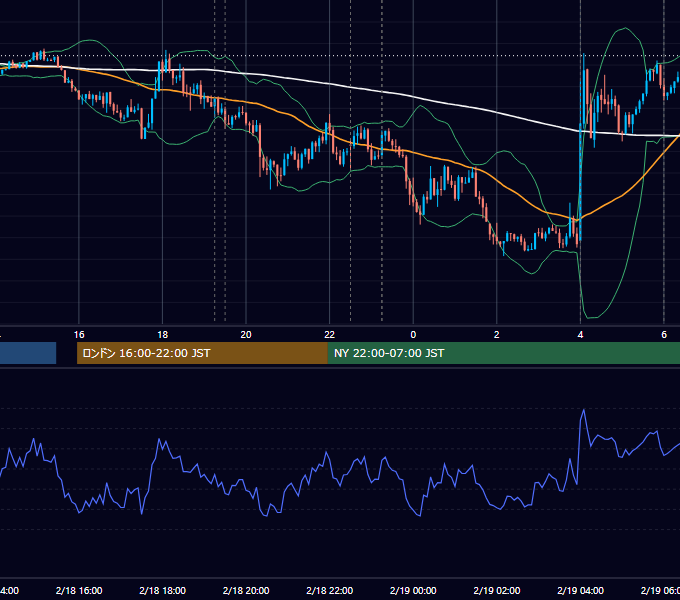Click the 22 hour label on price chart axis

click(x=330, y=335)
